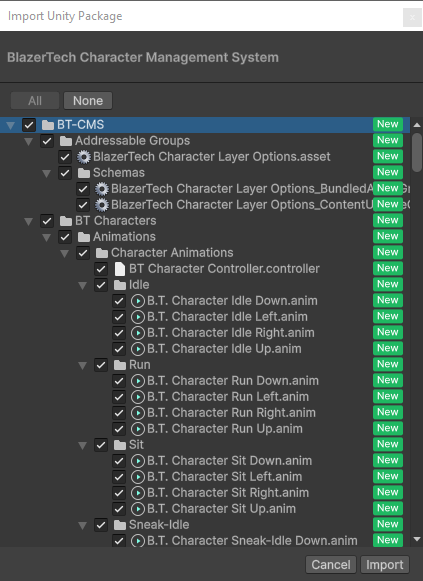The width and height of the screenshot is (423, 581).
Task: Uncheck the BT Characters folder checkbox
Action: click(47, 221)
